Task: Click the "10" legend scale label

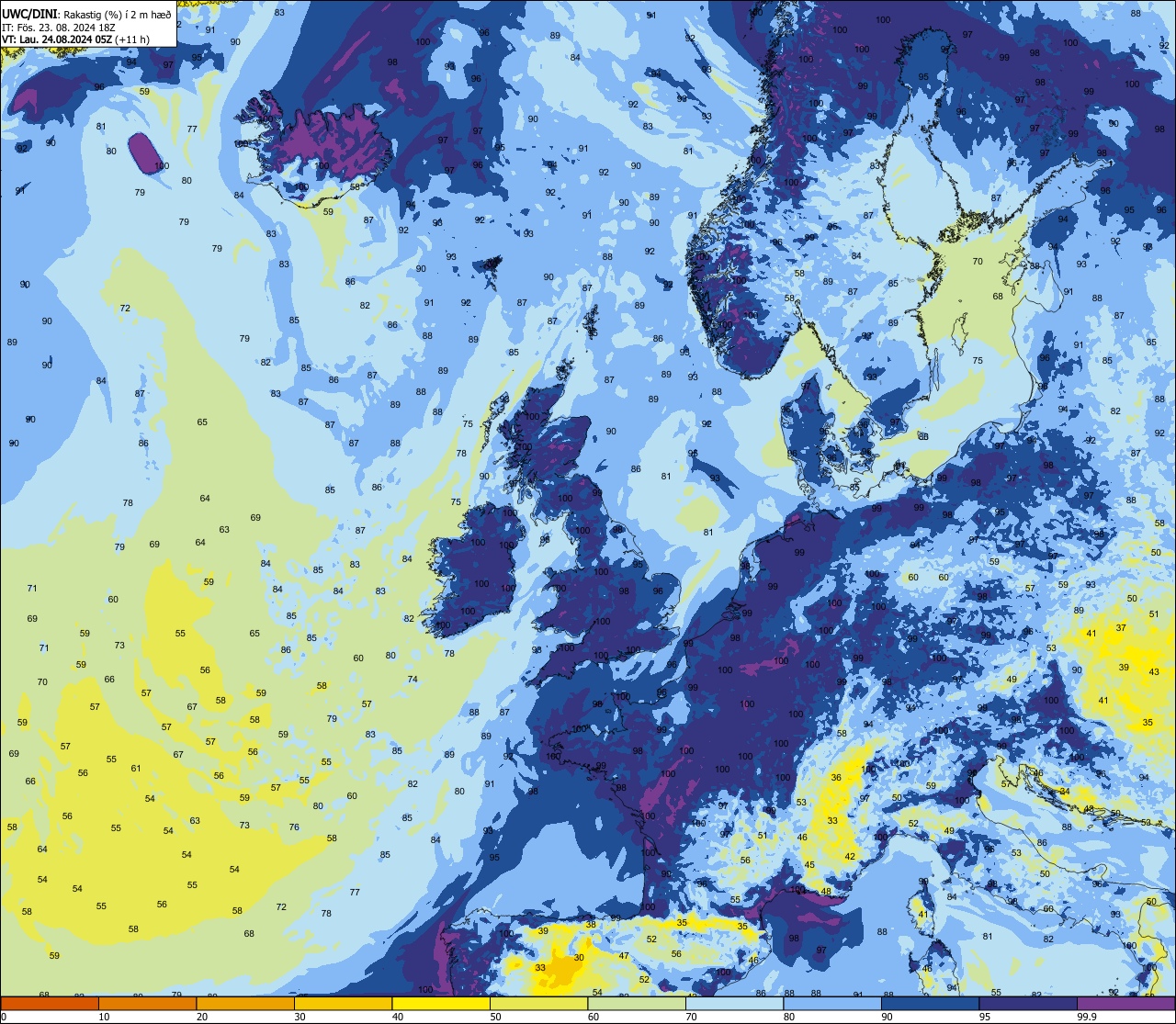Action: point(105,1017)
